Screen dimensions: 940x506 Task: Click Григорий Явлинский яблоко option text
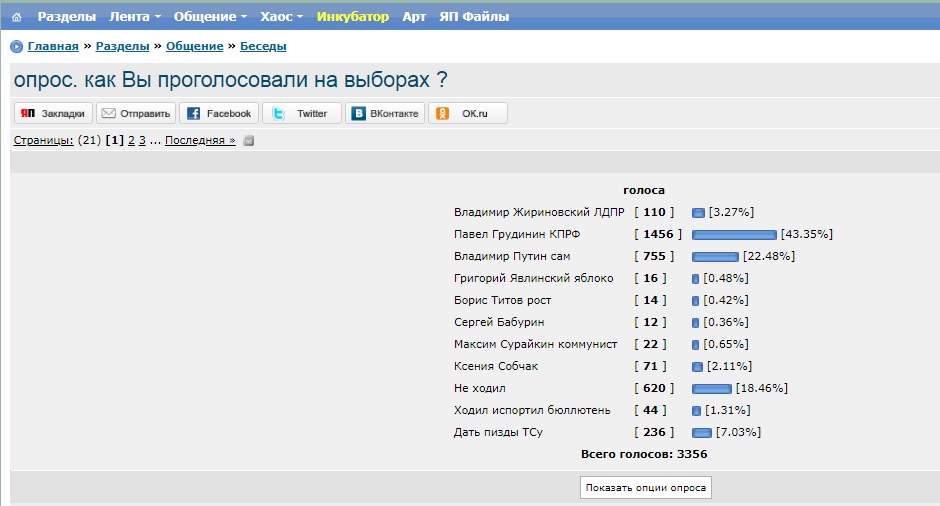coord(534,278)
